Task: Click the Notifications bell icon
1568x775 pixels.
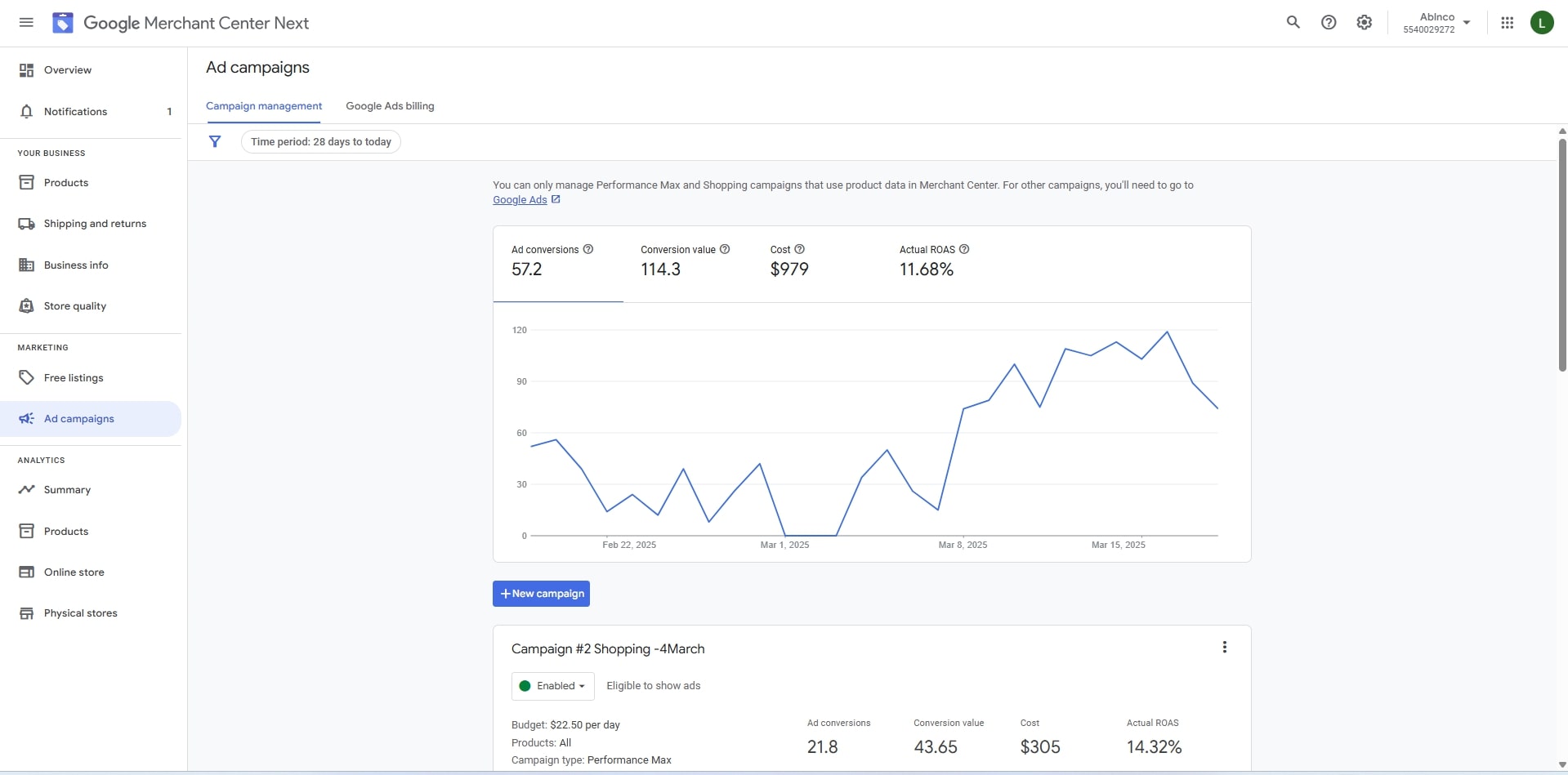Action: 27,112
